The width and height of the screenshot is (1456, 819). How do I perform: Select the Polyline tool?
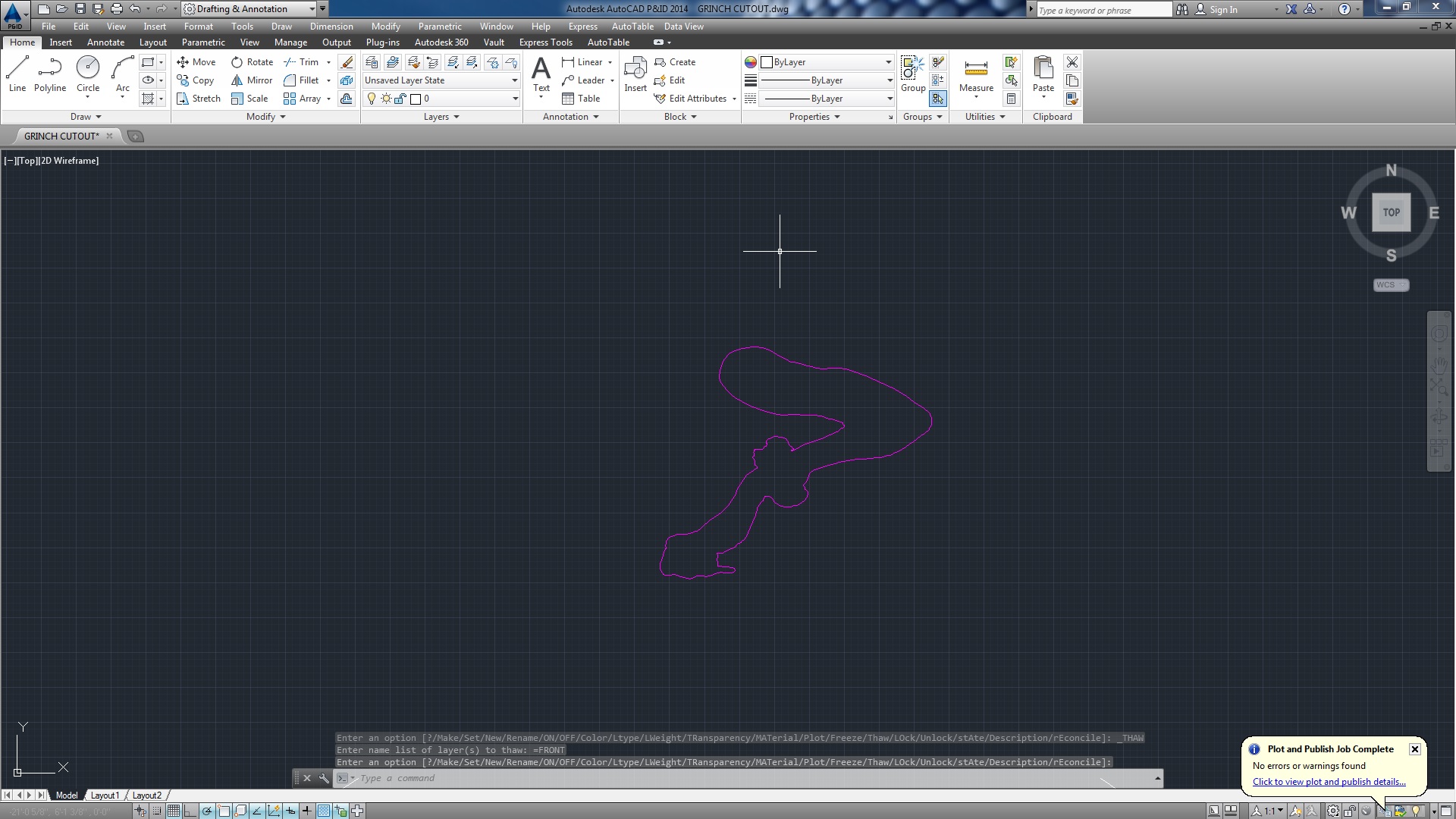point(50,74)
